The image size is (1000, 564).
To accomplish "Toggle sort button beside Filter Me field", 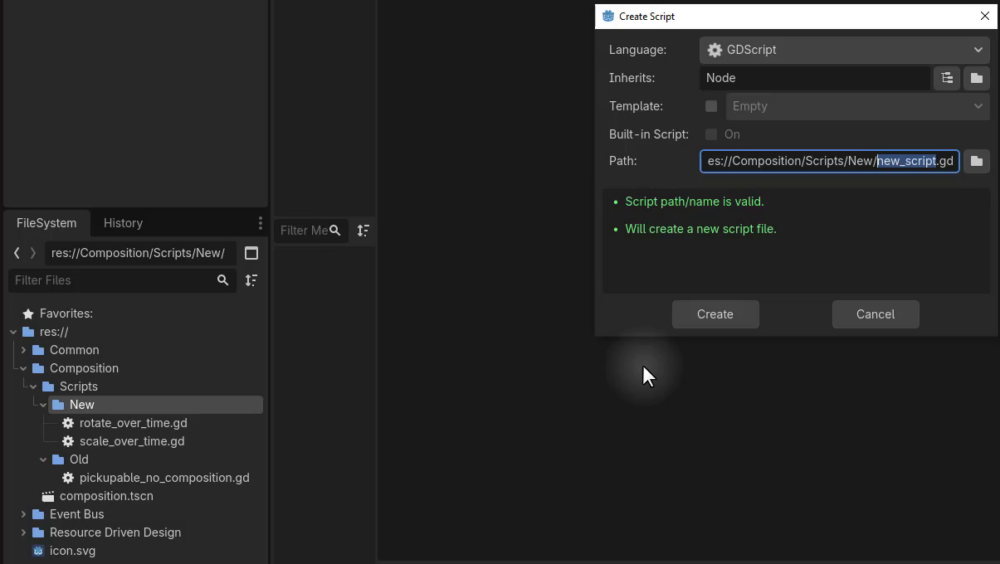I will coord(363,230).
